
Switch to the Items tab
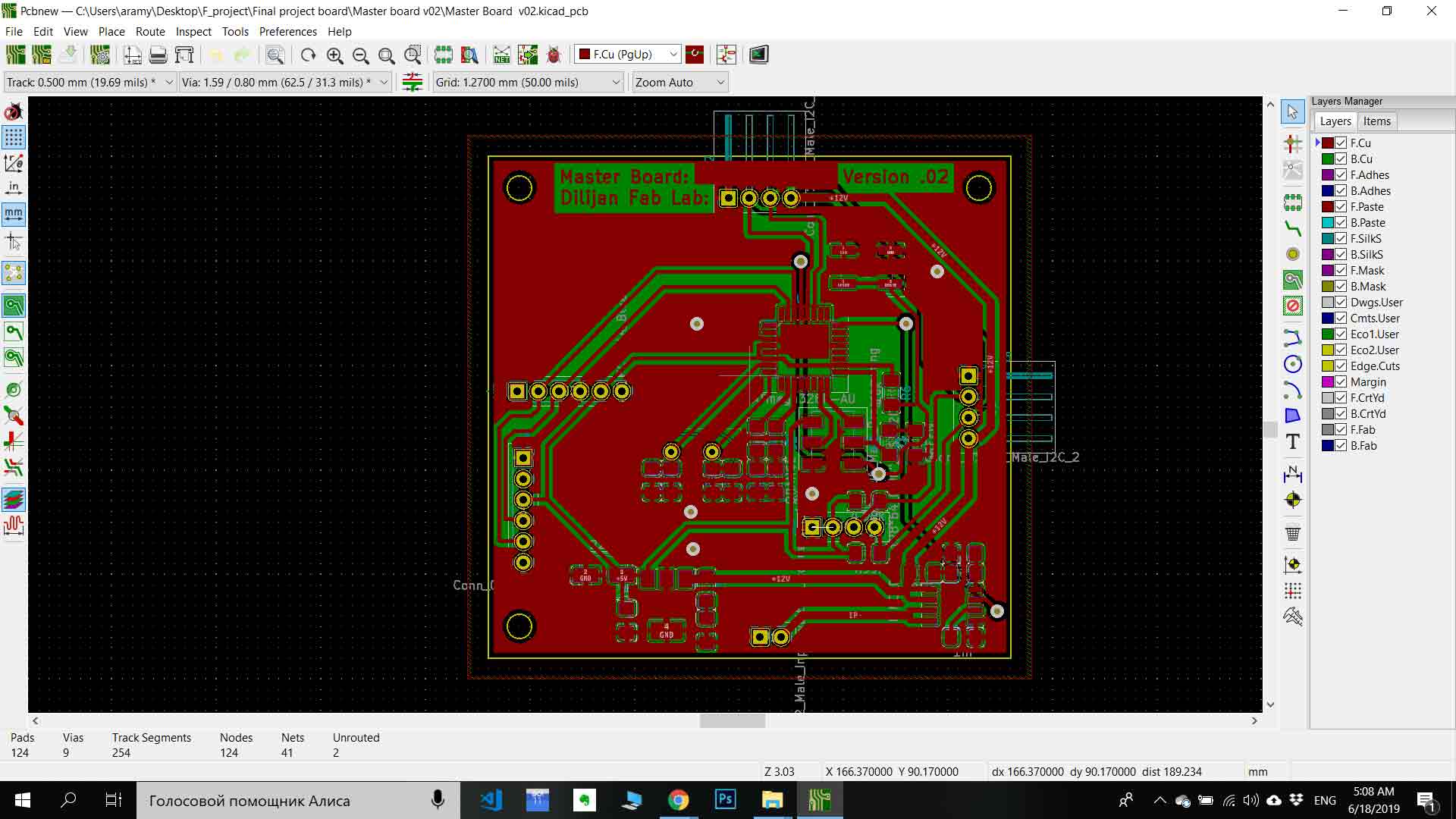[x=1376, y=121]
